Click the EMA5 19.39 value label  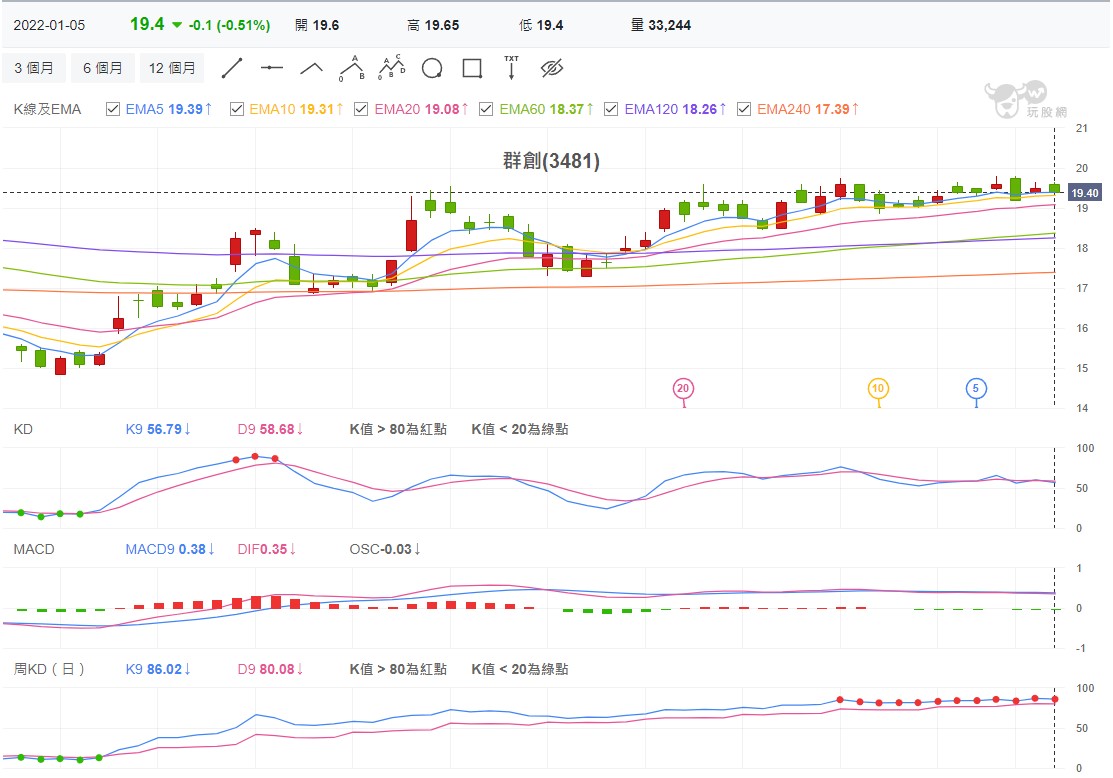click(x=169, y=109)
